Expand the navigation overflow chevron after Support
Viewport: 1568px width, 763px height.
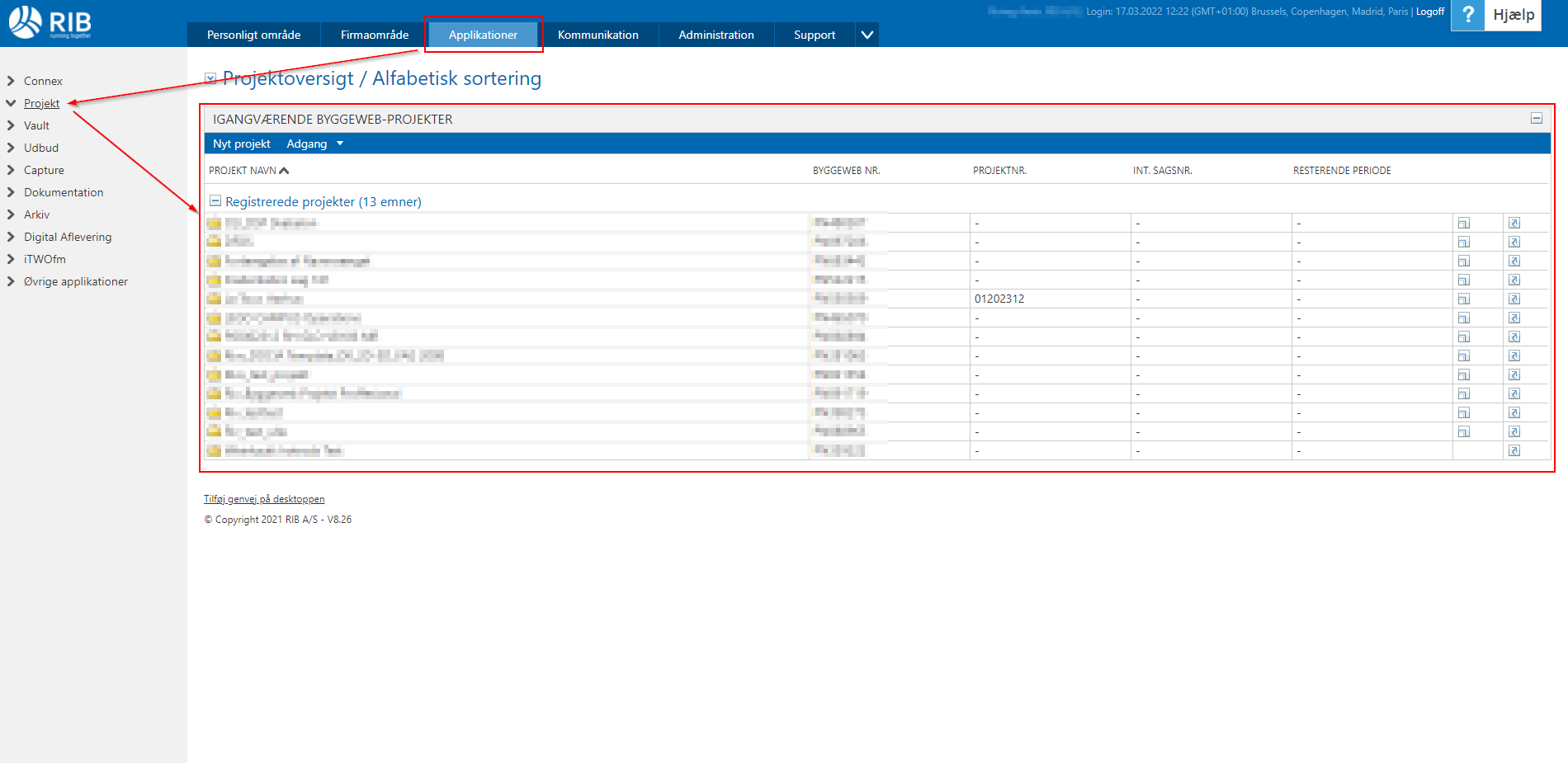[x=867, y=35]
